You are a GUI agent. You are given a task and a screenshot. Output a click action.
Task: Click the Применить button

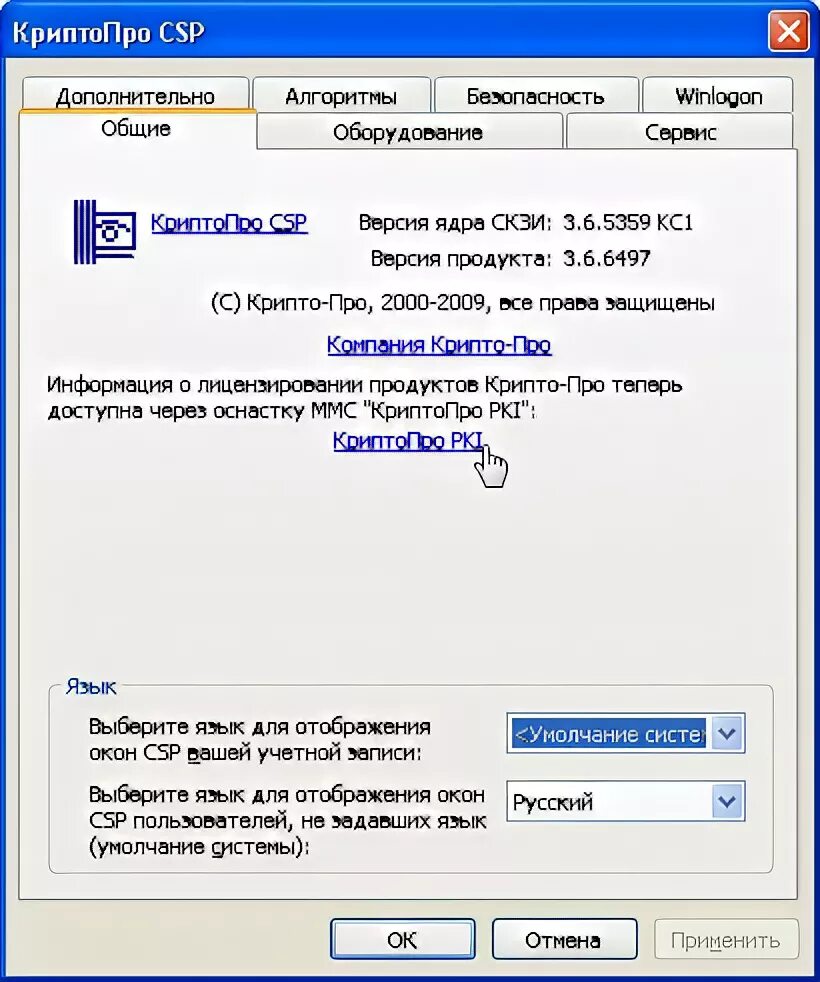[726, 939]
